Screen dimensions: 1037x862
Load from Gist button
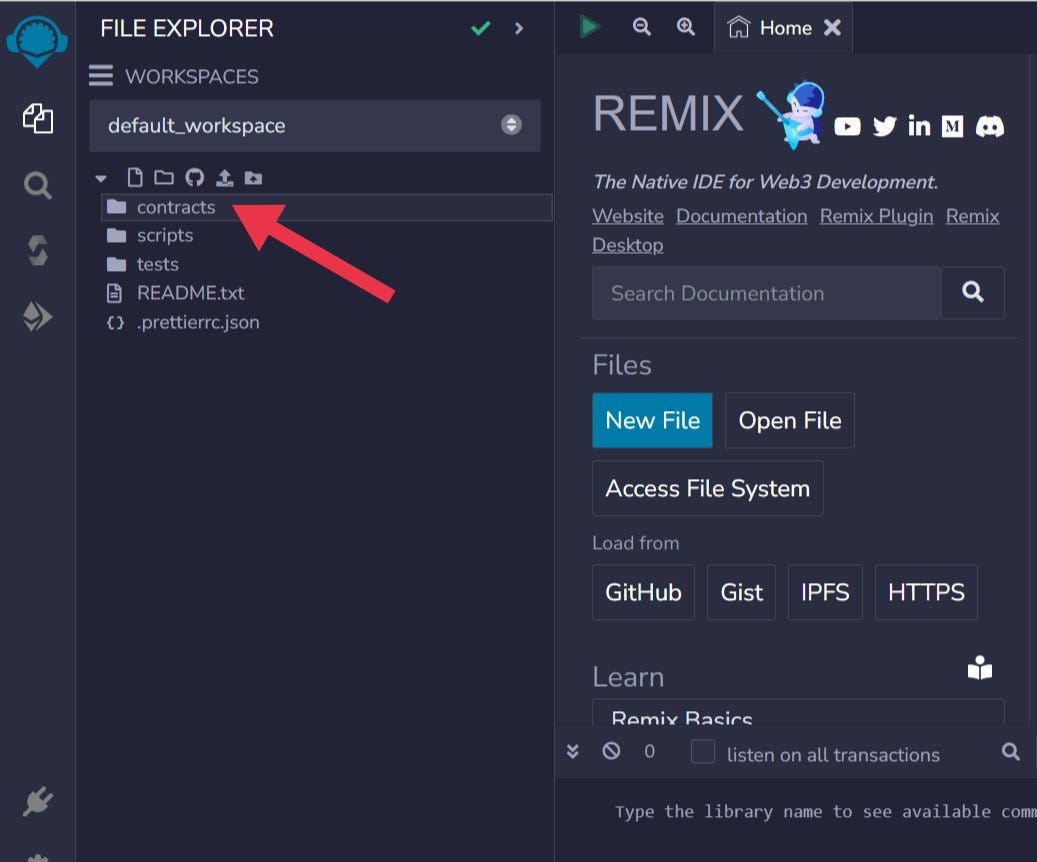(x=741, y=592)
